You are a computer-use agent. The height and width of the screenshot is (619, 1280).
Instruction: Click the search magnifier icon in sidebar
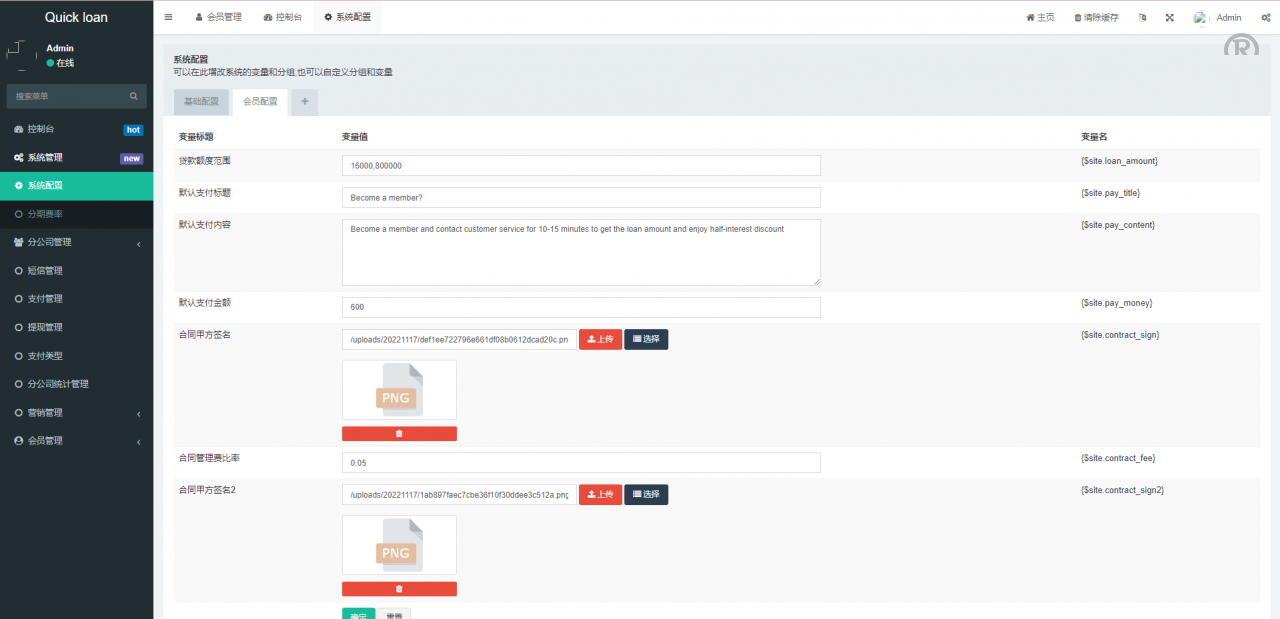coord(133,96)
